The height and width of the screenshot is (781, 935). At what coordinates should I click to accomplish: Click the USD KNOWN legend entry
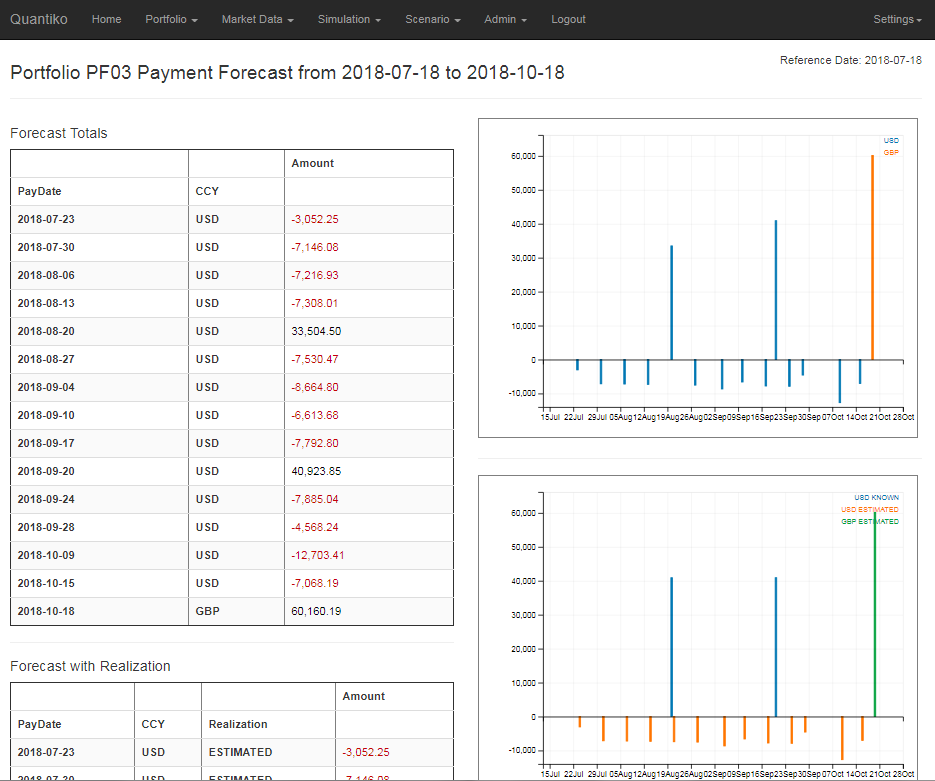[x=876, y=497]
